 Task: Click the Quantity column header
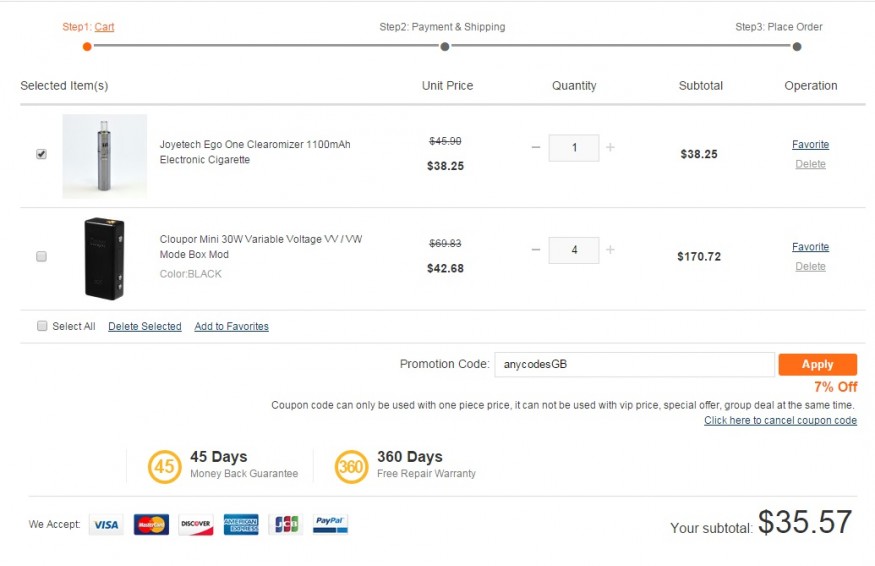pyautogui.click(x=574, y=86)
